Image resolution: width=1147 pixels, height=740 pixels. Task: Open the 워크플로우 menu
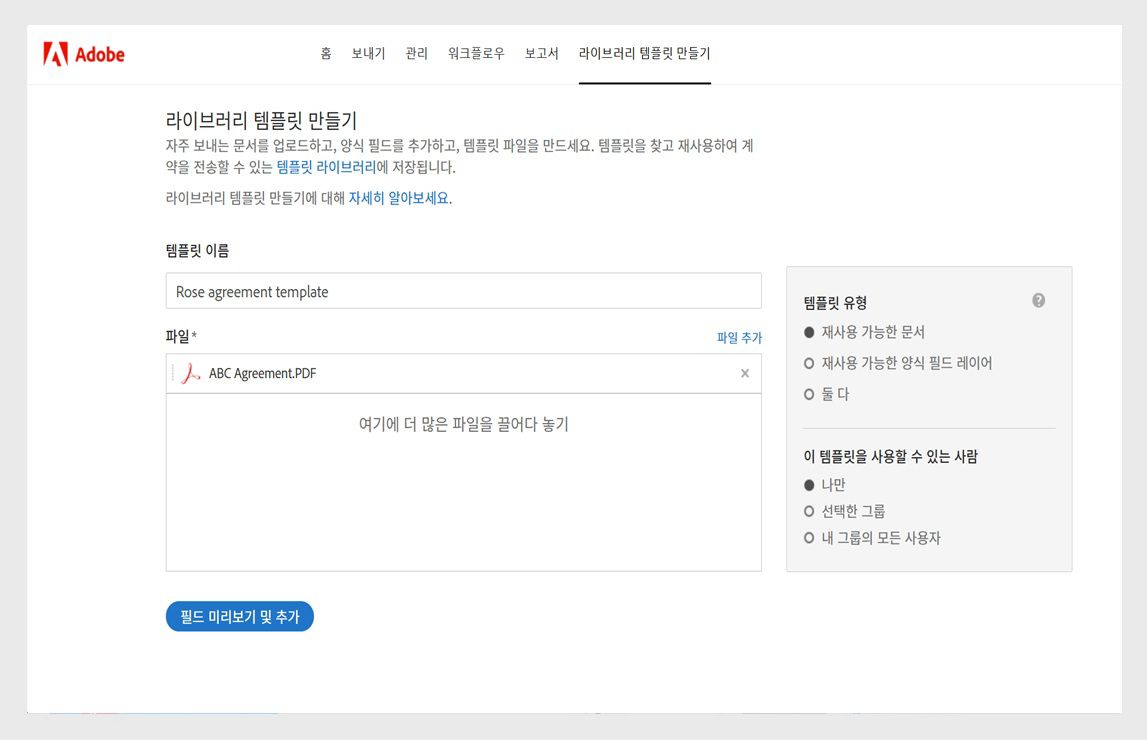[477, 54]
